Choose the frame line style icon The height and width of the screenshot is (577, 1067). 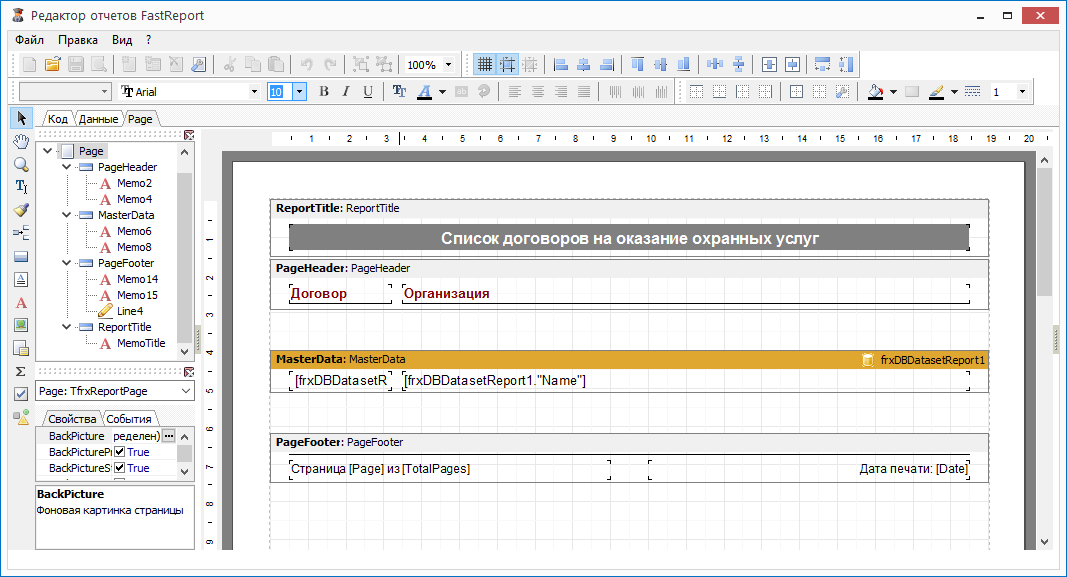pos(972,91)
